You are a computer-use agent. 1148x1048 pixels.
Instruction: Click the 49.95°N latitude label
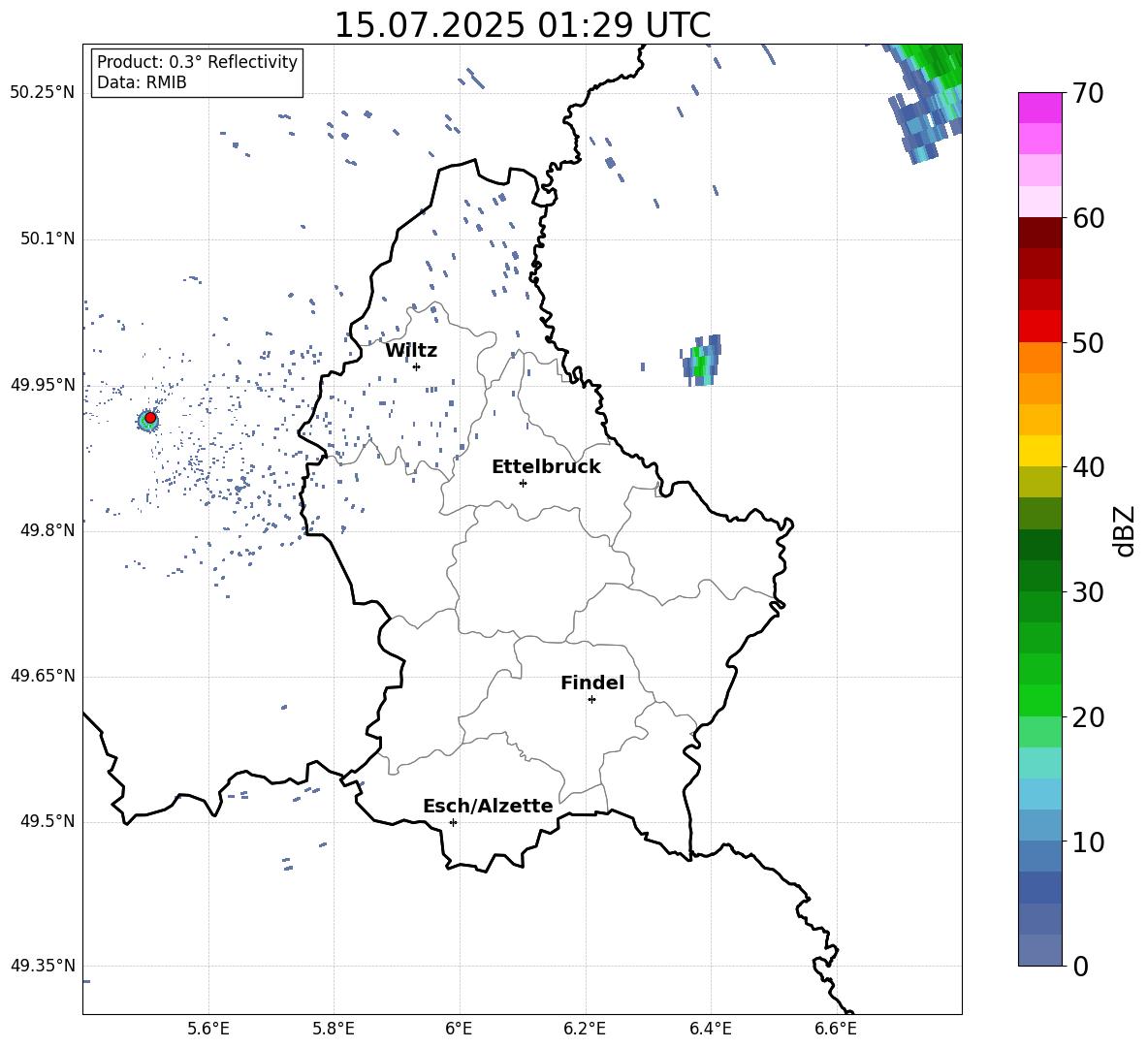pyautogui.click(x=43, y=385)
